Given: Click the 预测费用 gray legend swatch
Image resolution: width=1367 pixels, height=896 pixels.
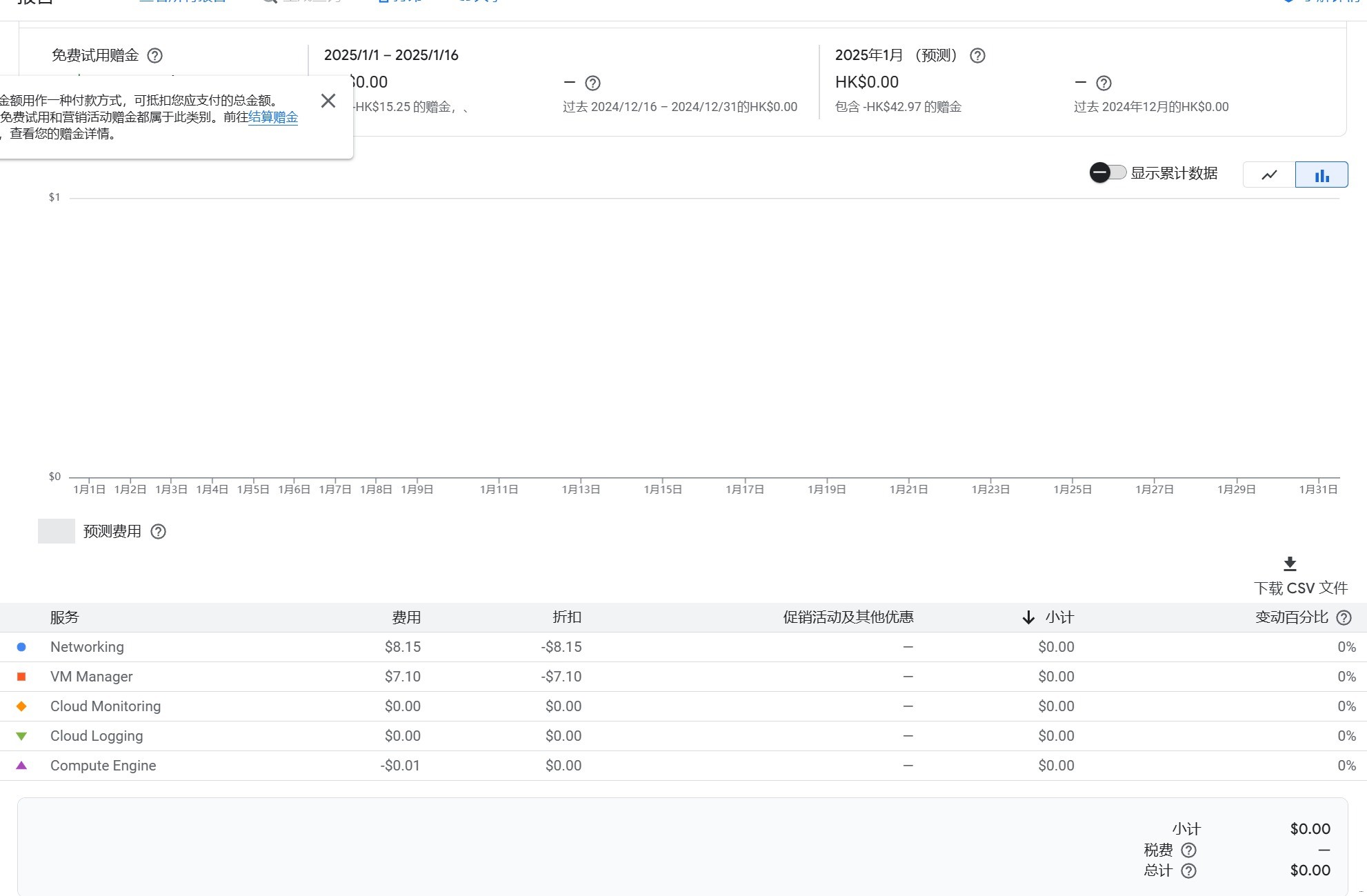Looking at the screenshot, I should 57,531.
